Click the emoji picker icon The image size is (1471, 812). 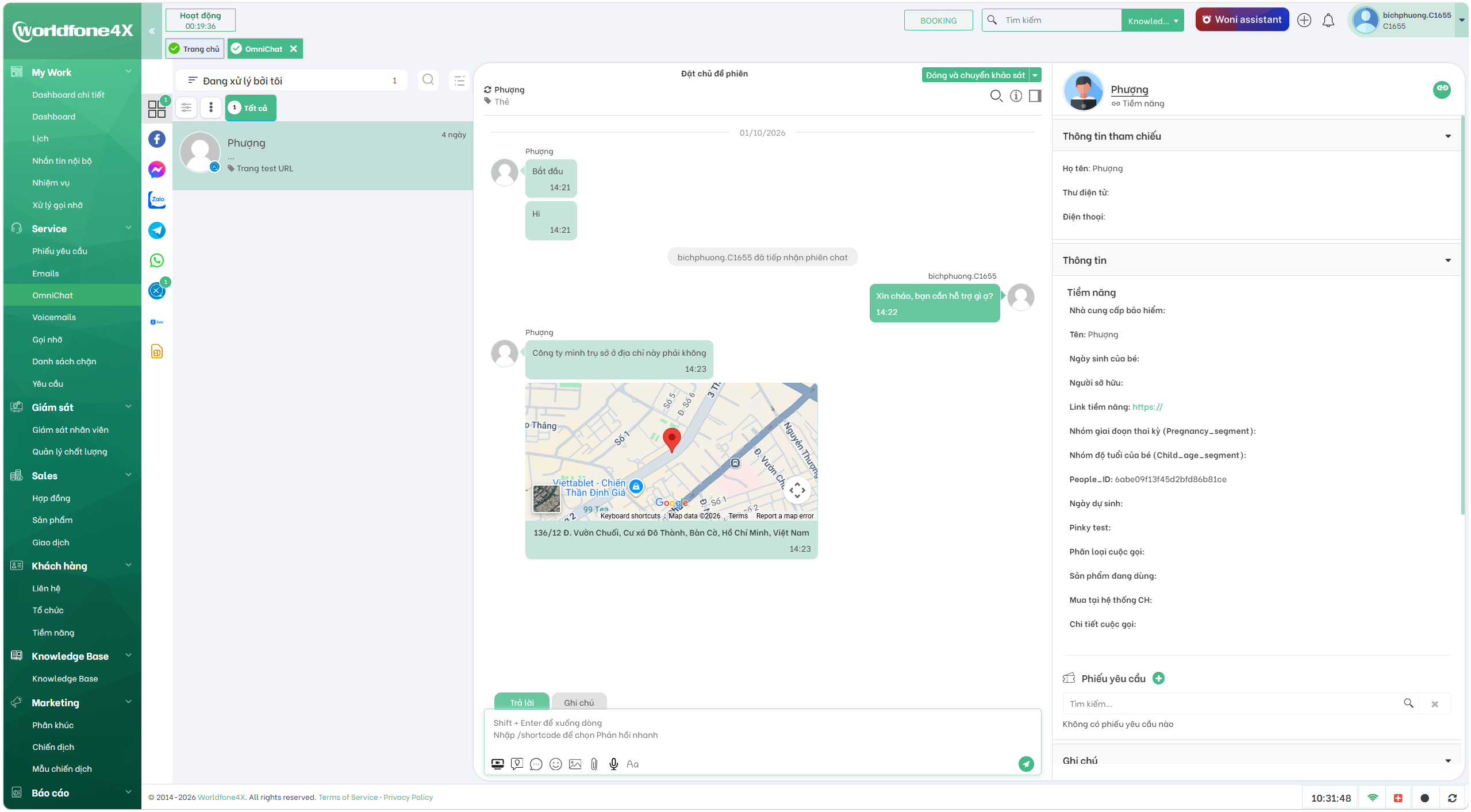555,764
